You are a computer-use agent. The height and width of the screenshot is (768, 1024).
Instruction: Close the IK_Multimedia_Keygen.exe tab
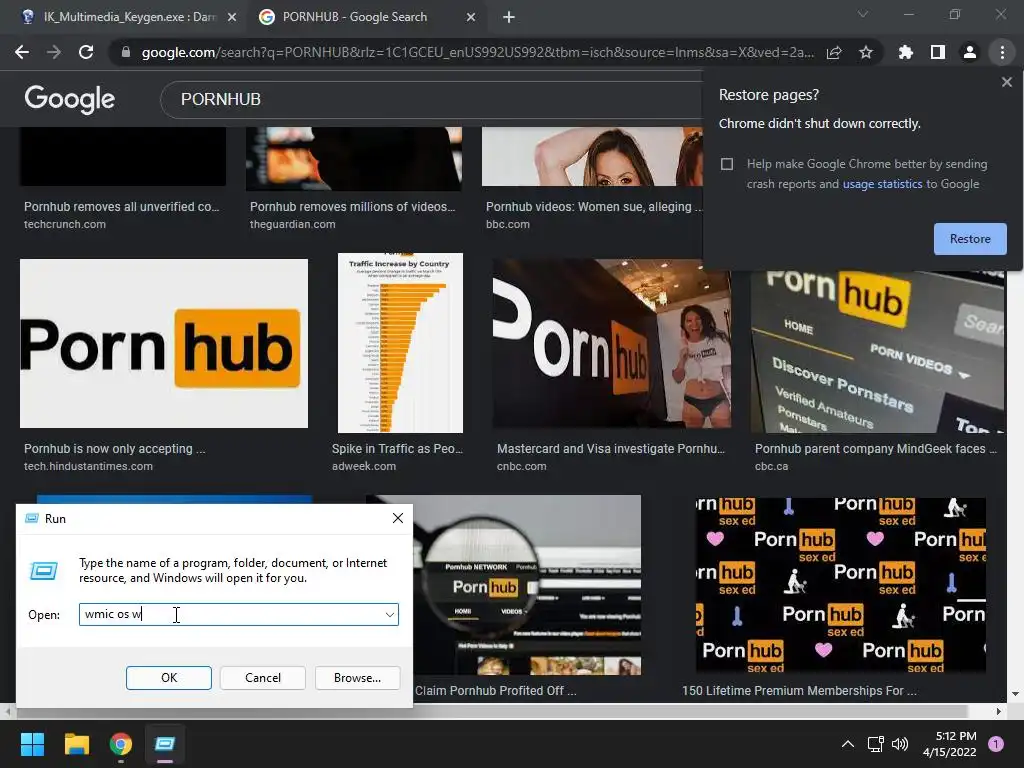(232, 17)
